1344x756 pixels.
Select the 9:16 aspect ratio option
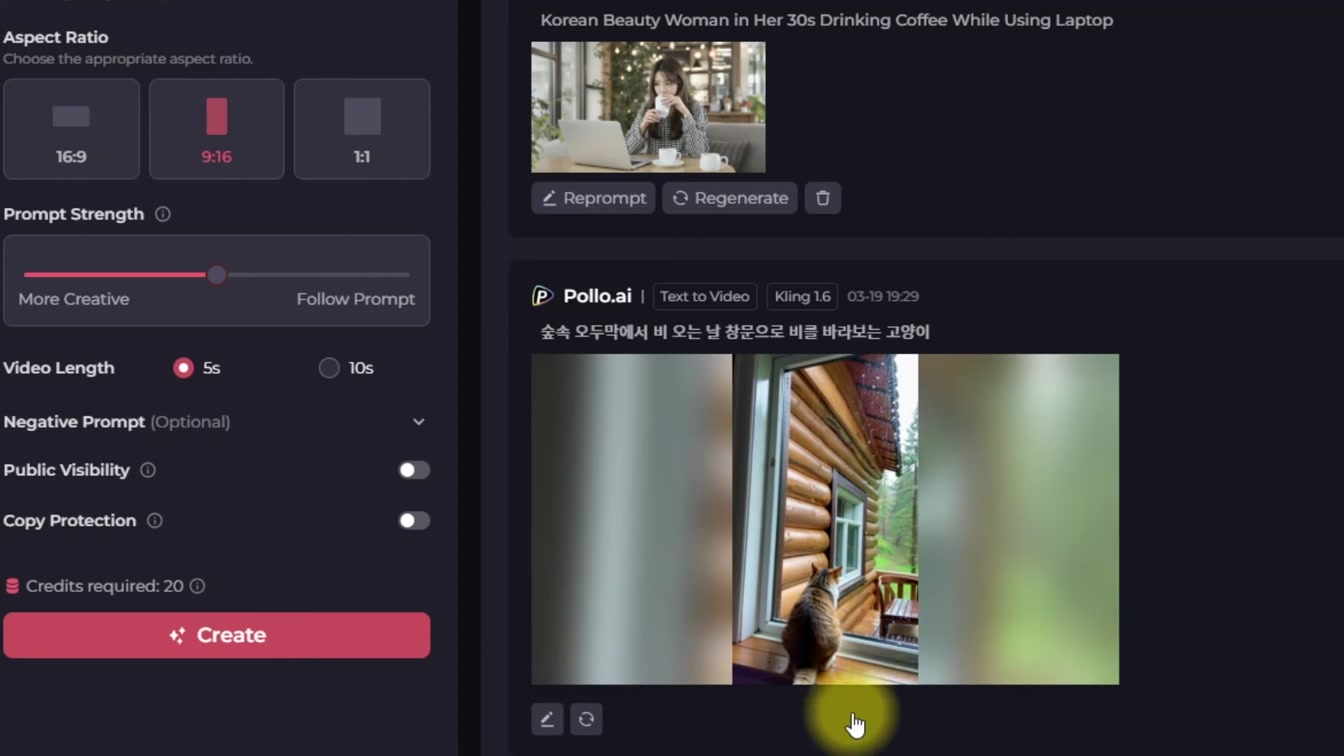[x=216, y=129]
